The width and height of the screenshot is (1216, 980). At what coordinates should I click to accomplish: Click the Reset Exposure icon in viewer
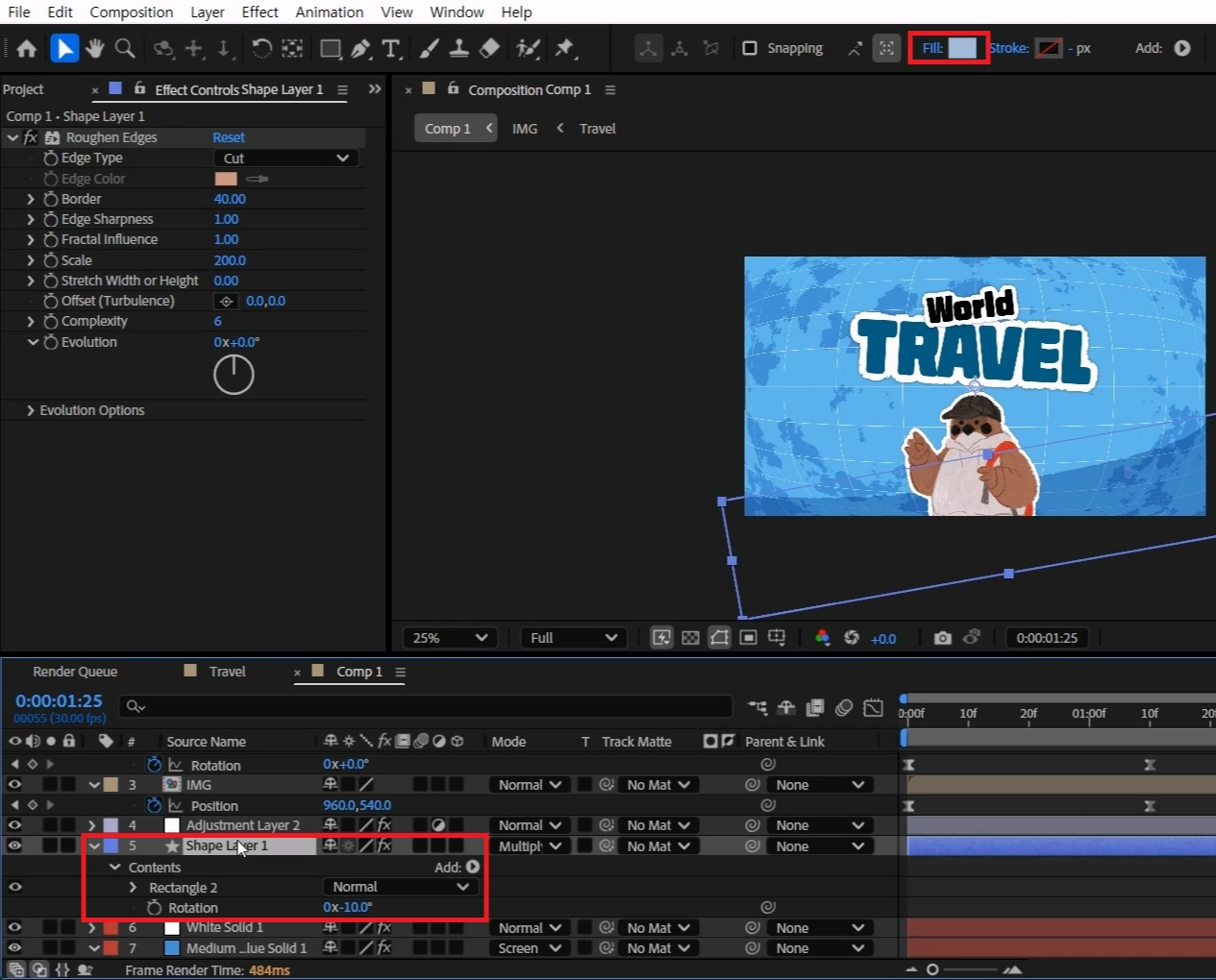(x=851, y=638)
